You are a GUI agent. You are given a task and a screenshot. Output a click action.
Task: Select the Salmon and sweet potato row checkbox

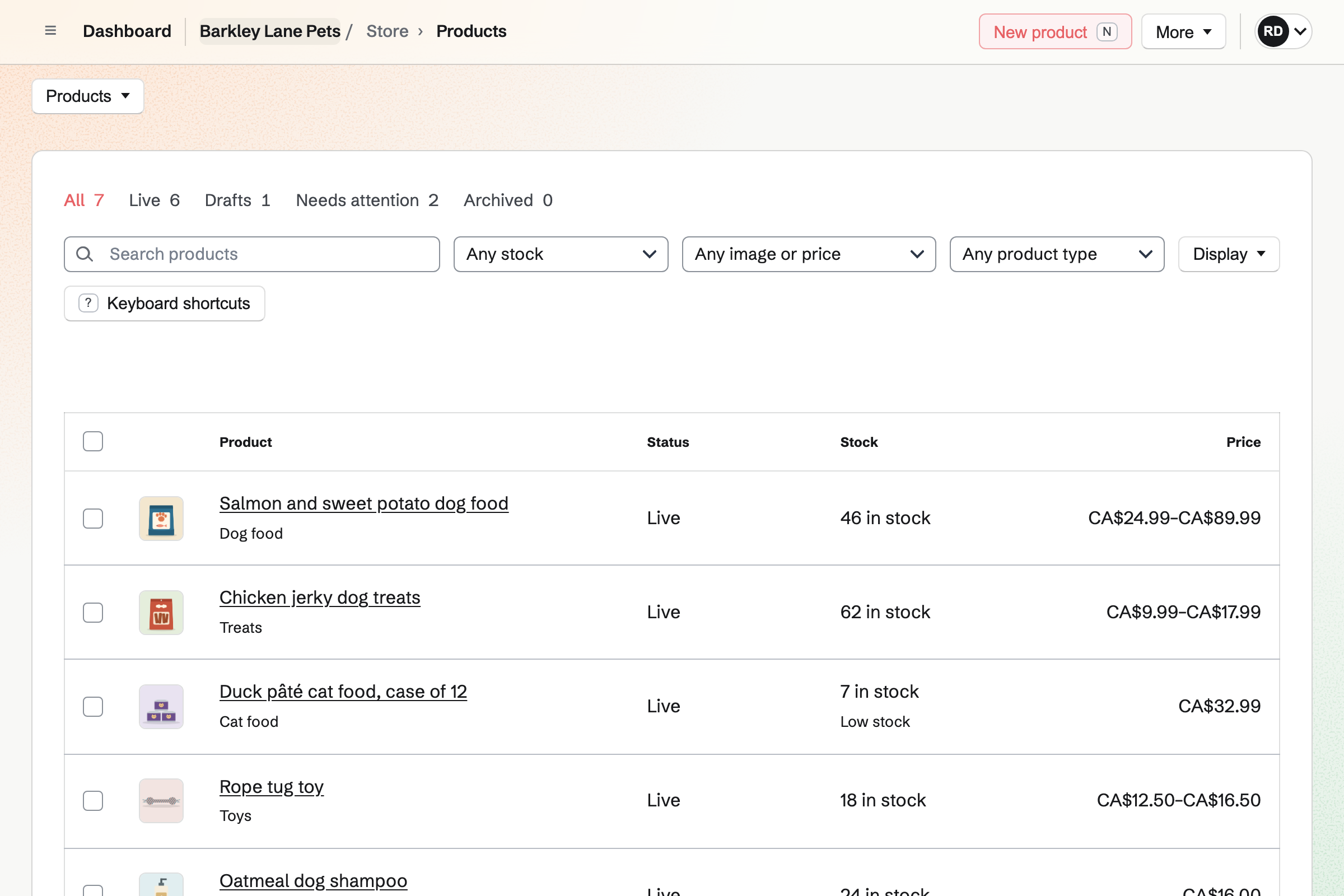tap(92, 519)
